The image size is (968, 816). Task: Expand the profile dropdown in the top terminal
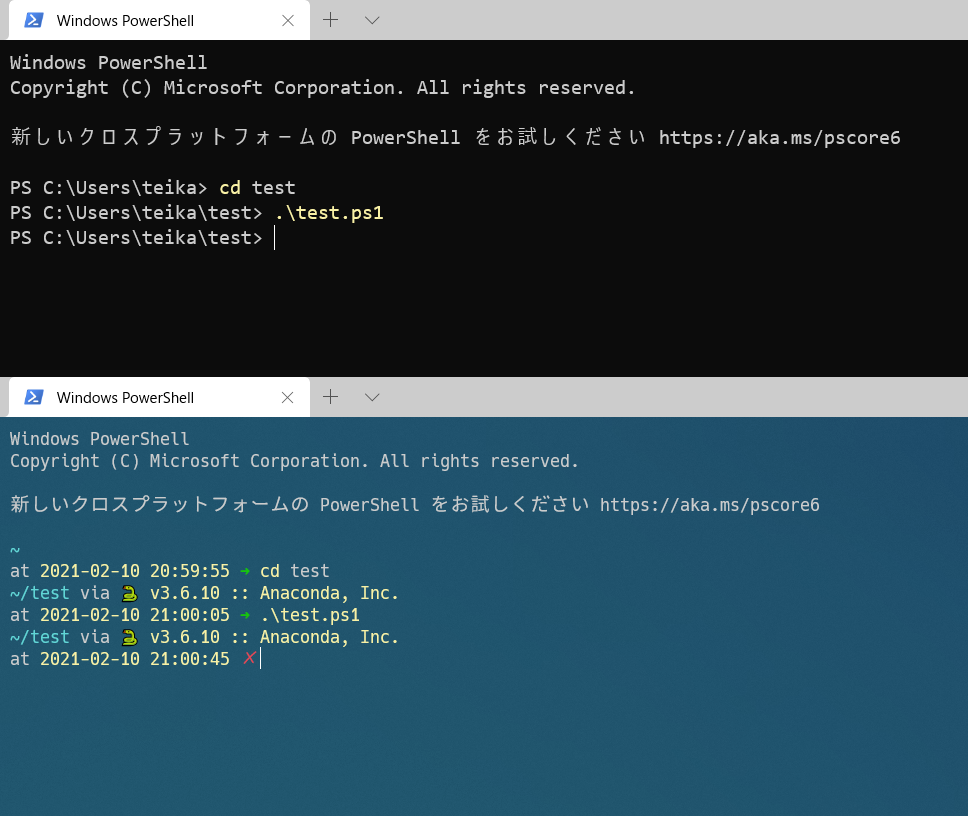372,20
